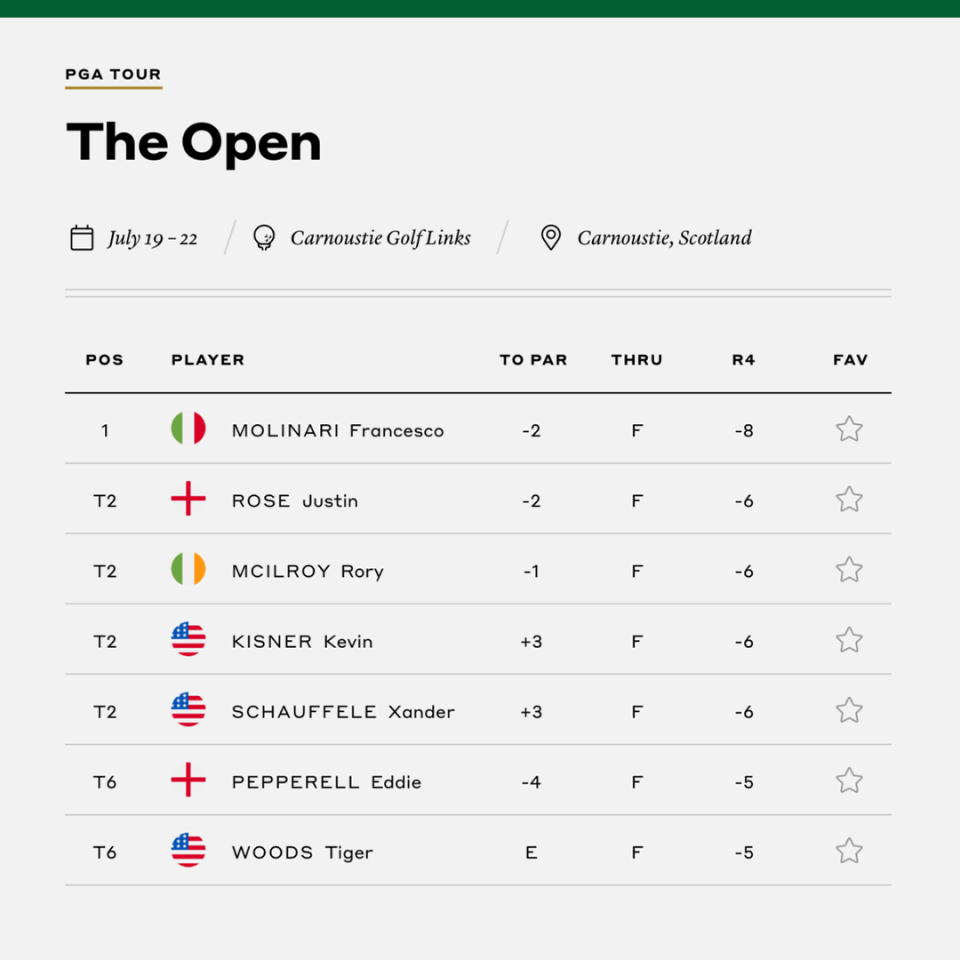Click the Ireland flag beside McIlroy
This screenshot has height=960, width=960.
coord(189,569)
